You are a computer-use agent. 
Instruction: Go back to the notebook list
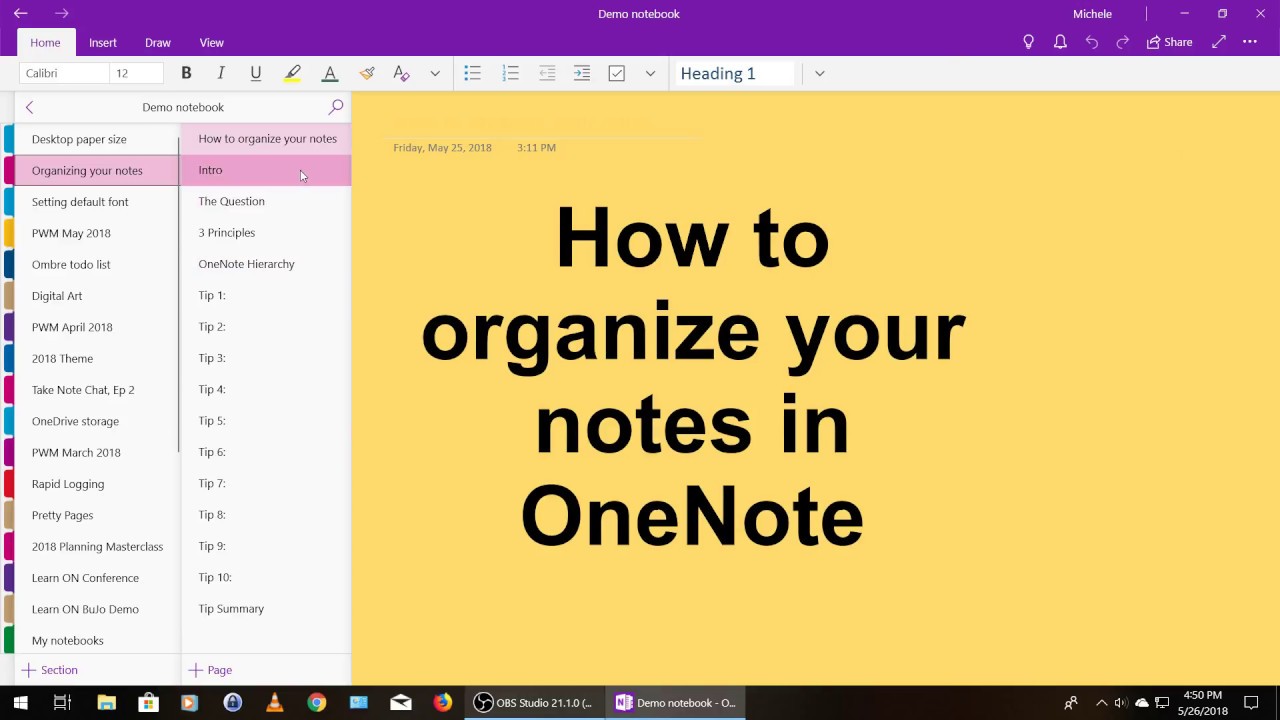(x=29, y=107)
